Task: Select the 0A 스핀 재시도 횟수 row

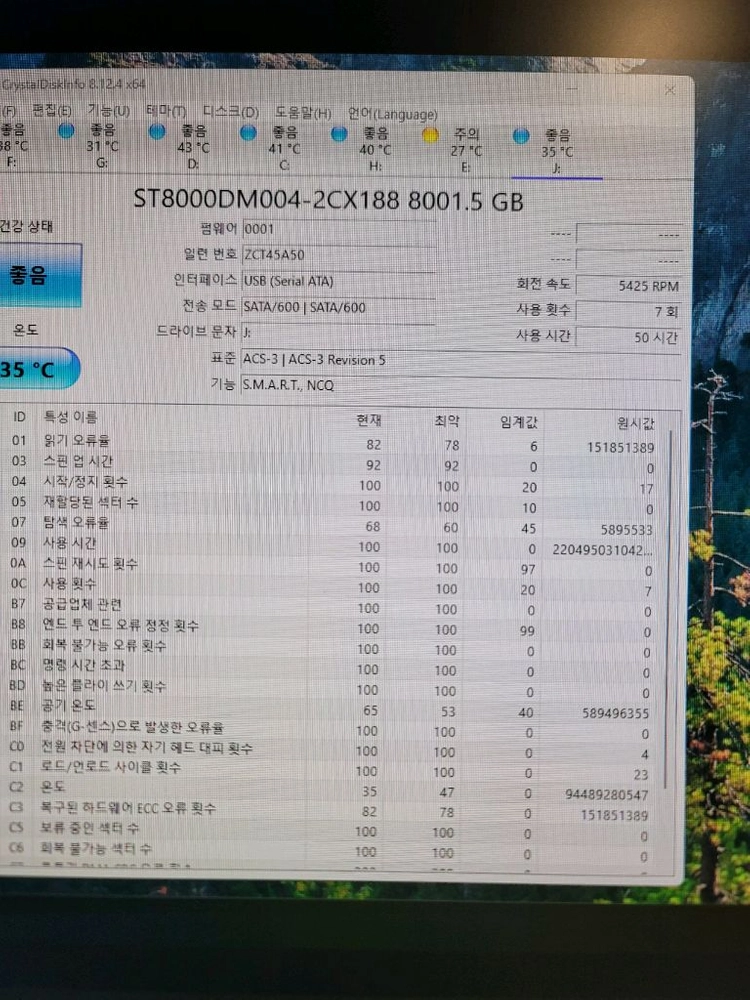Action: pyautogui.click(x=334, y=566)
